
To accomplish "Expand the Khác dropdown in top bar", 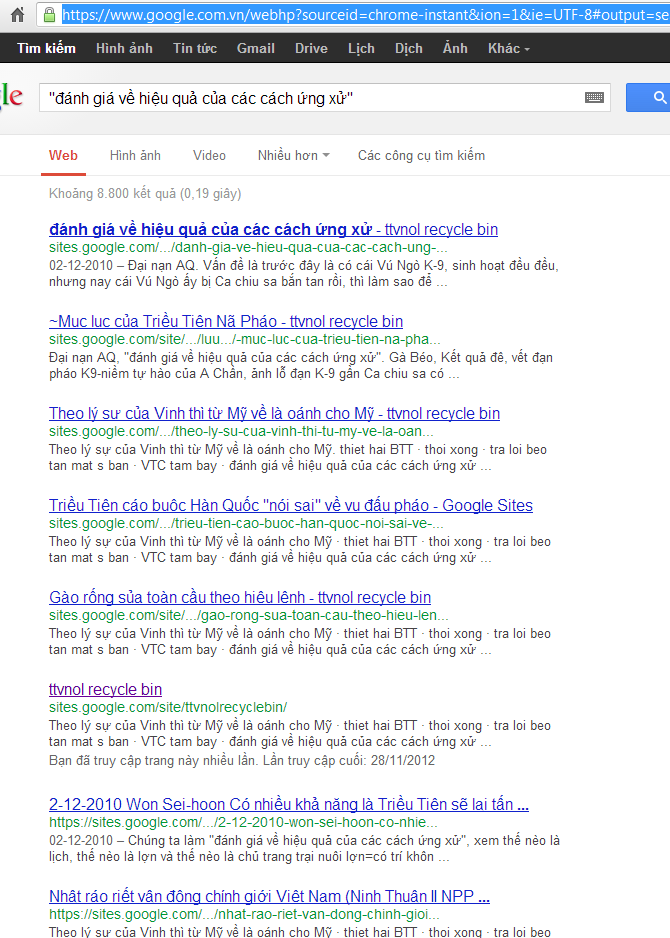I will click(x=508, y=48).
